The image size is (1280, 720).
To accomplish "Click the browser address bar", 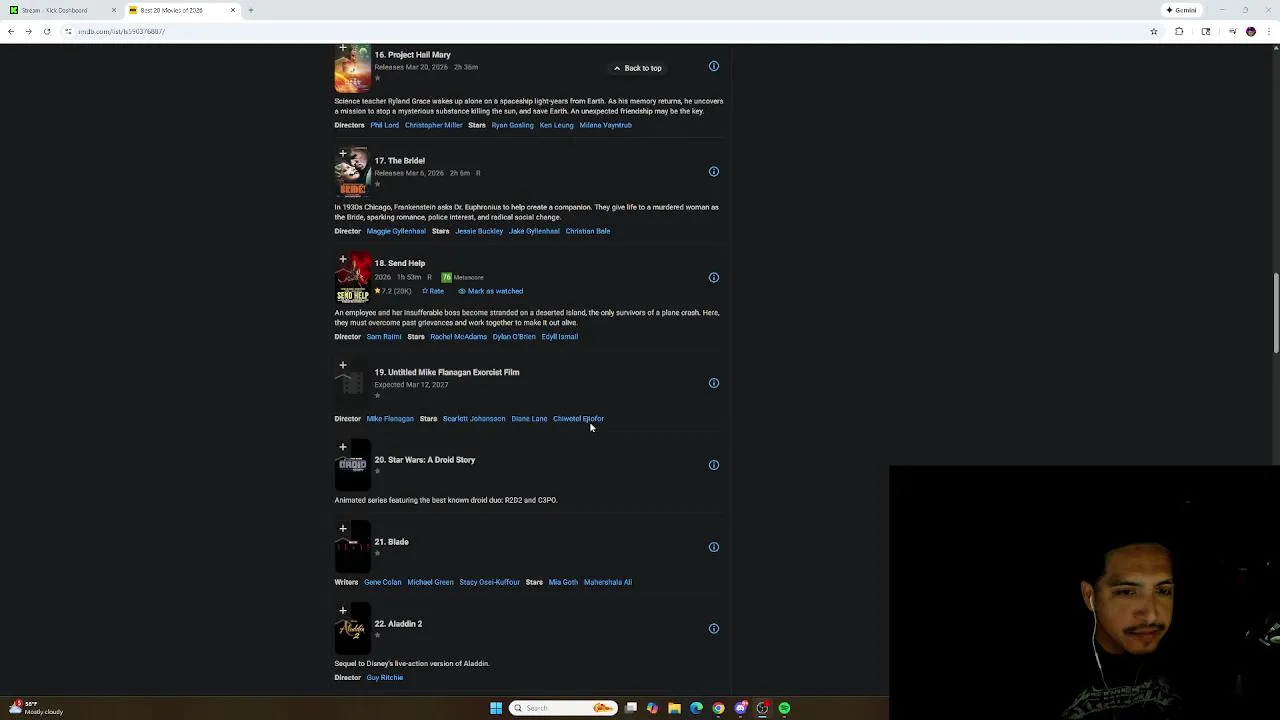I will tap(600, 31).
